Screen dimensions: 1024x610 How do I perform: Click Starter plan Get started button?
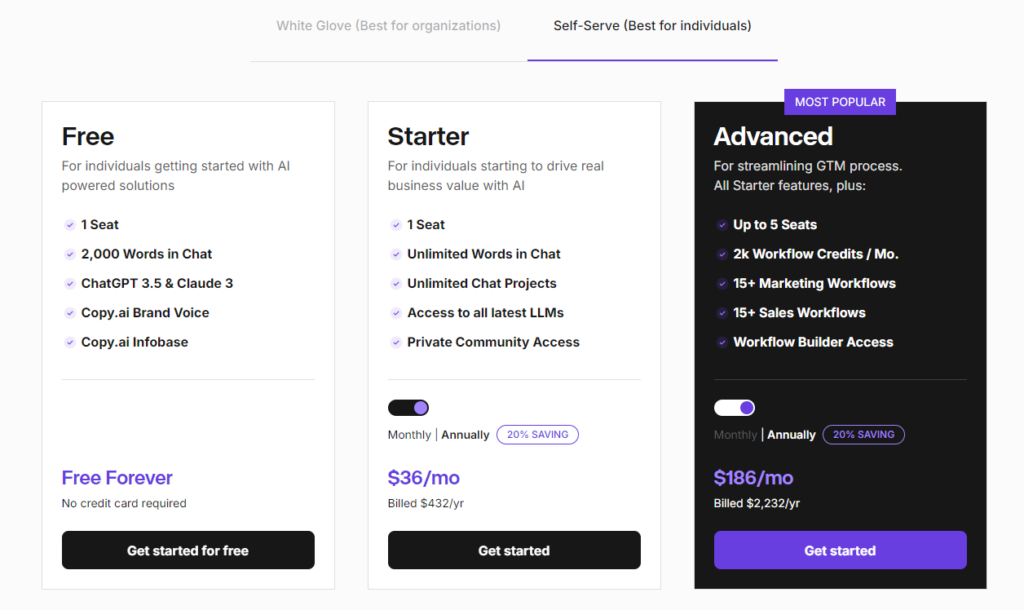(x=514, y=550)
